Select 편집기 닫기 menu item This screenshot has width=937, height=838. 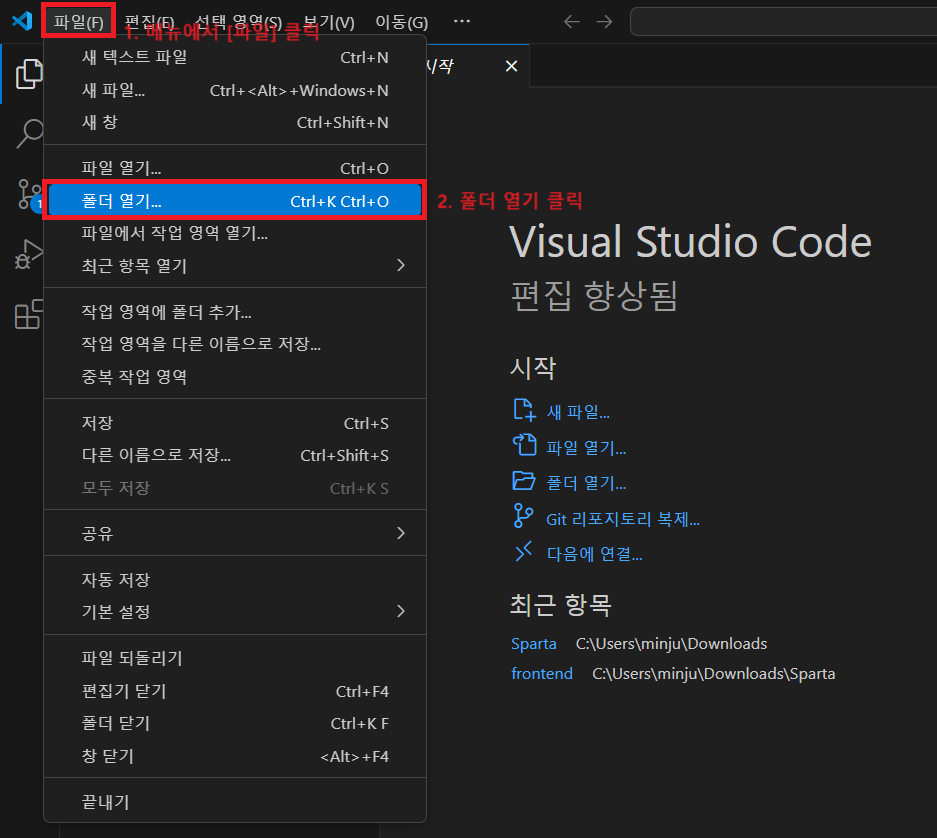click(x=235, y=691)
